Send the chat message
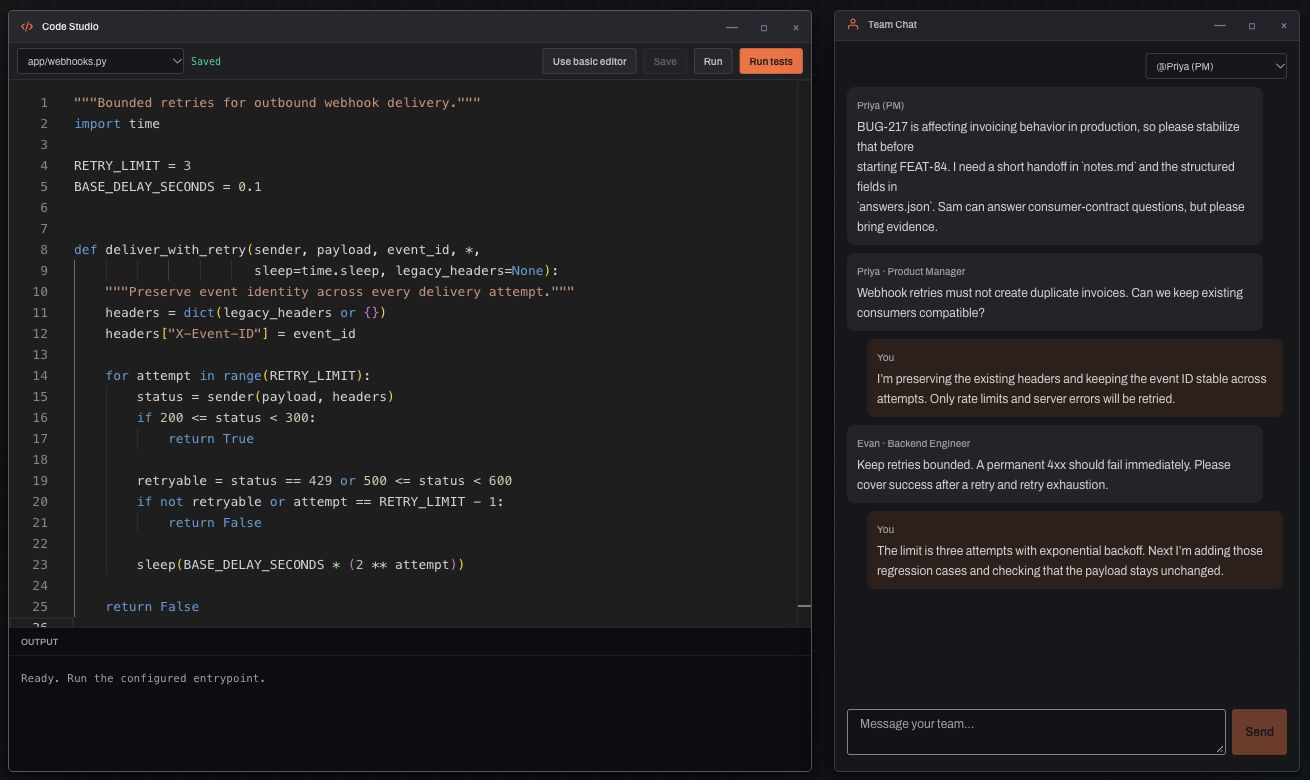 [x=1259, y=732]
